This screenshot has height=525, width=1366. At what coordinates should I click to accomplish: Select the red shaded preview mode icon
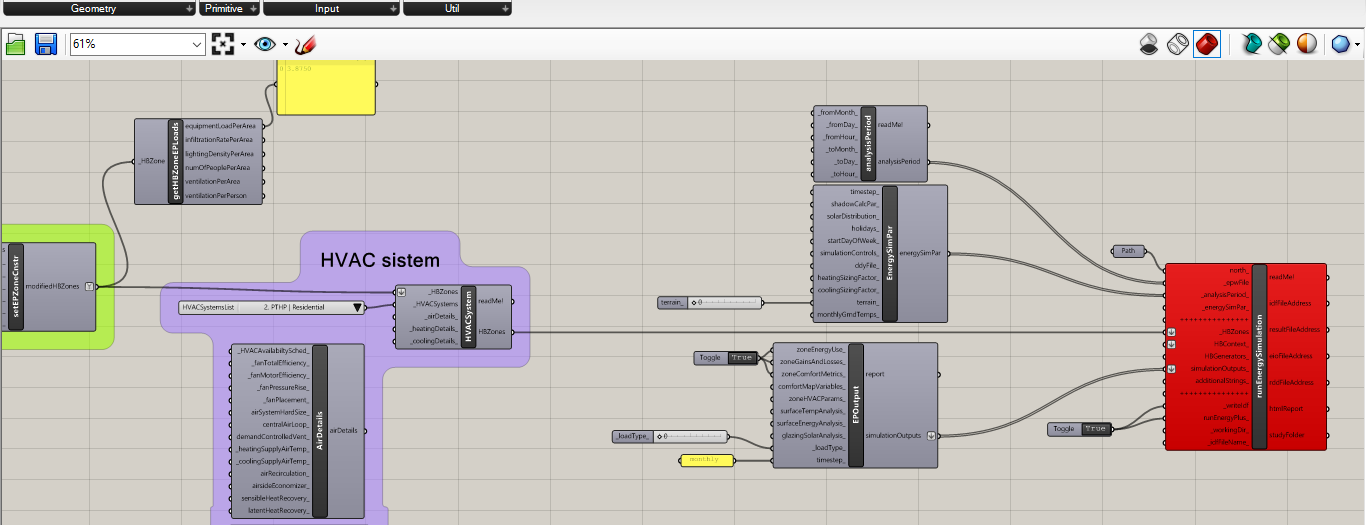coord(1207,44)
